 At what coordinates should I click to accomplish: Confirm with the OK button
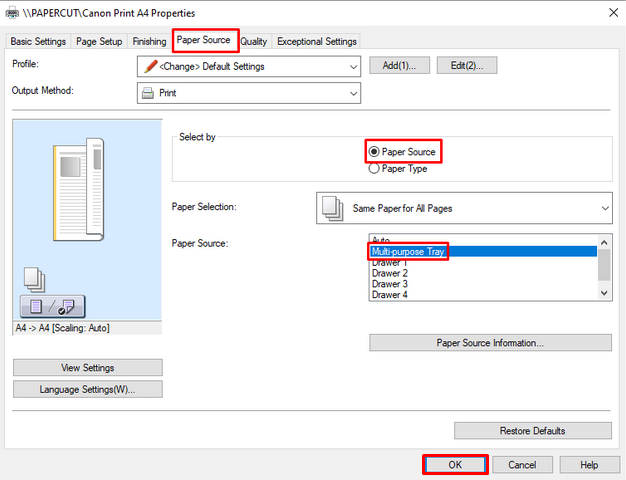coord(455,465)
